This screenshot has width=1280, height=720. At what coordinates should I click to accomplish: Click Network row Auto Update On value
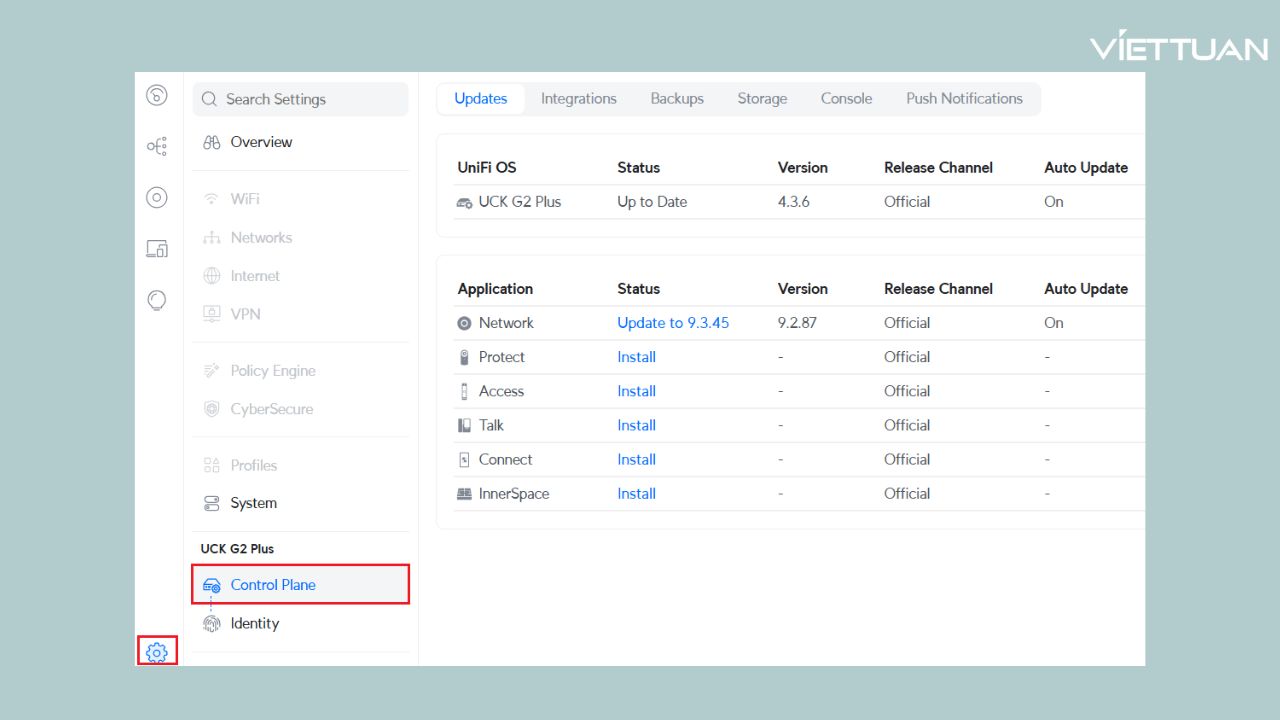coord(1054,323)
